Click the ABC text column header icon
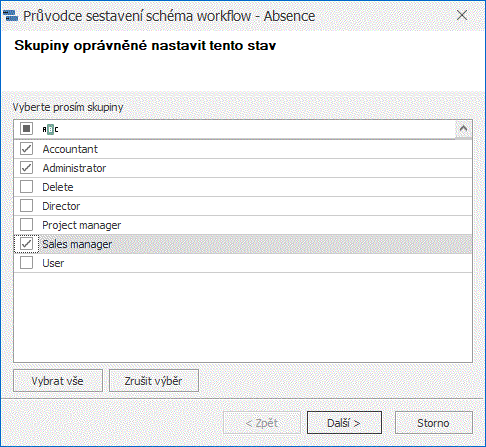The width and height of the screenshot is (486, 447). 50,129
